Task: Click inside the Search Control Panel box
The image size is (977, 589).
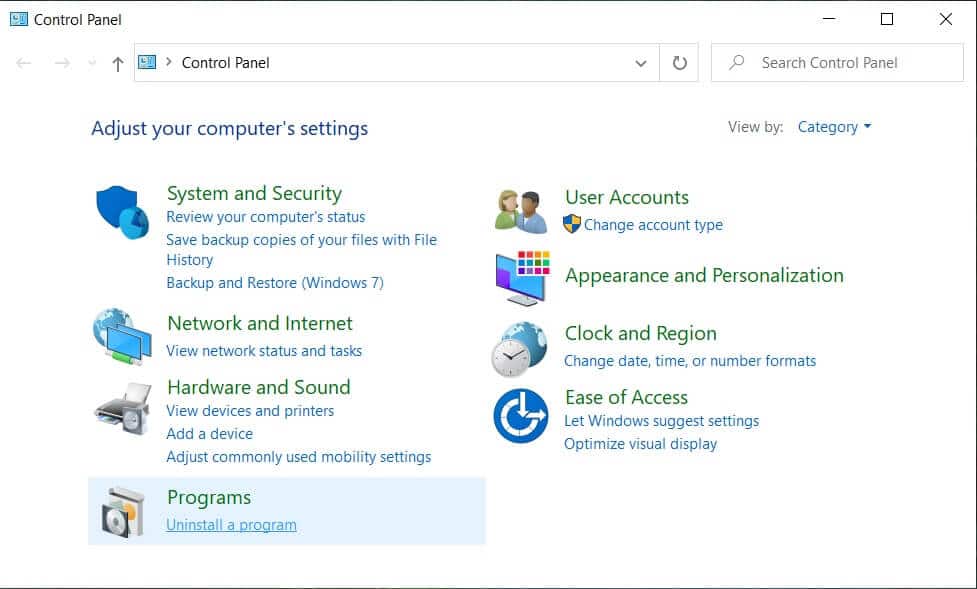Action: 835,62
